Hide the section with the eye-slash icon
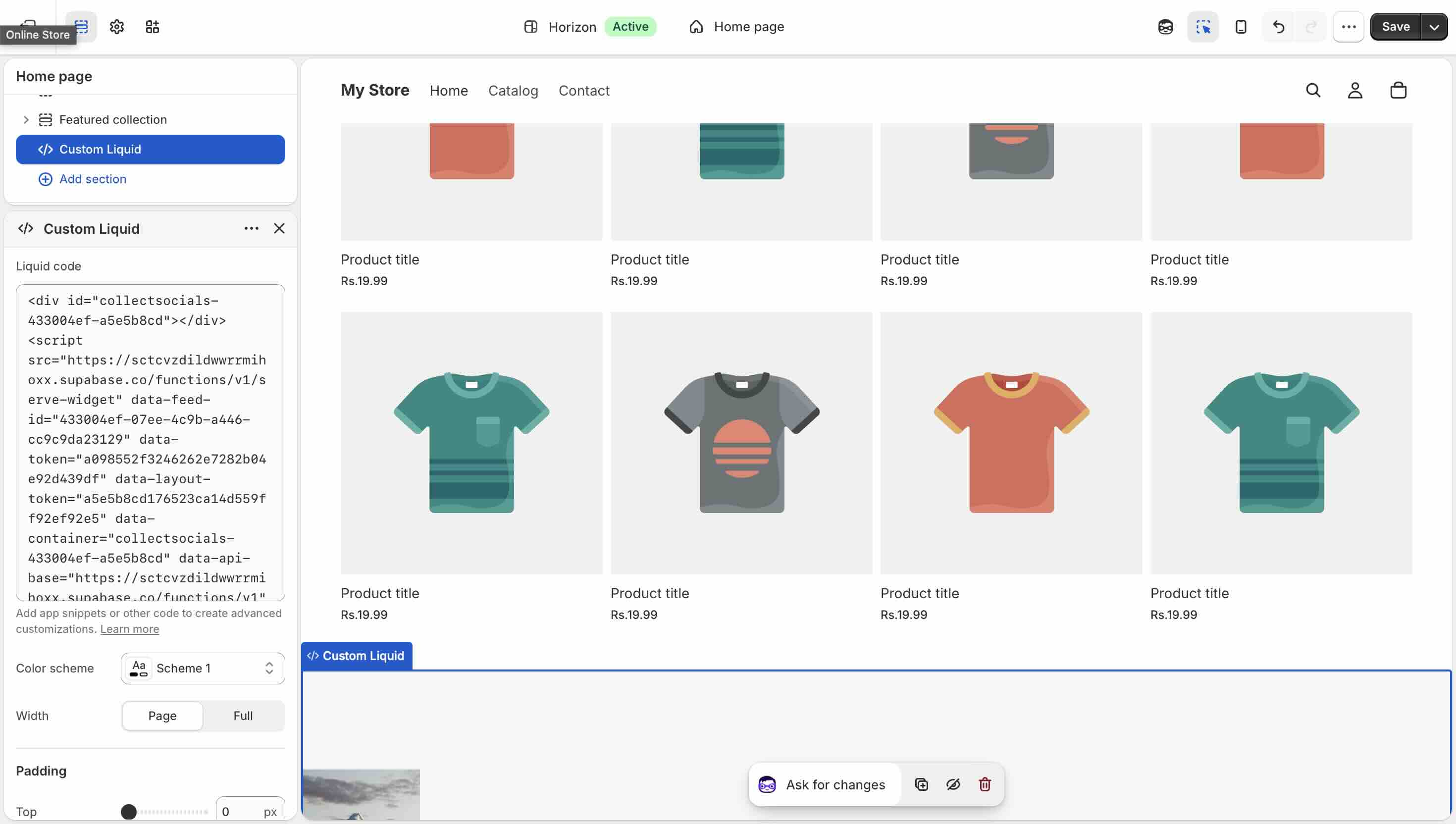Screen dimensions: 1456x824 tap(953, 784)
